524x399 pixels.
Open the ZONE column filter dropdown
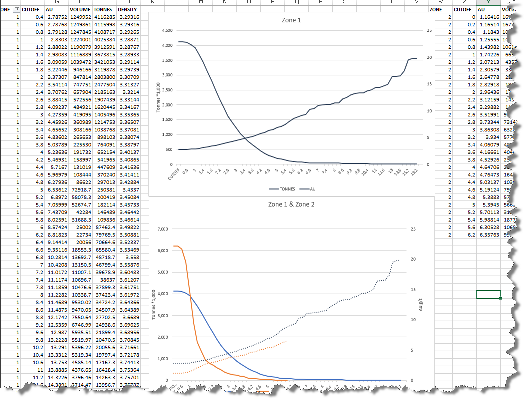[x=16, y=10]
